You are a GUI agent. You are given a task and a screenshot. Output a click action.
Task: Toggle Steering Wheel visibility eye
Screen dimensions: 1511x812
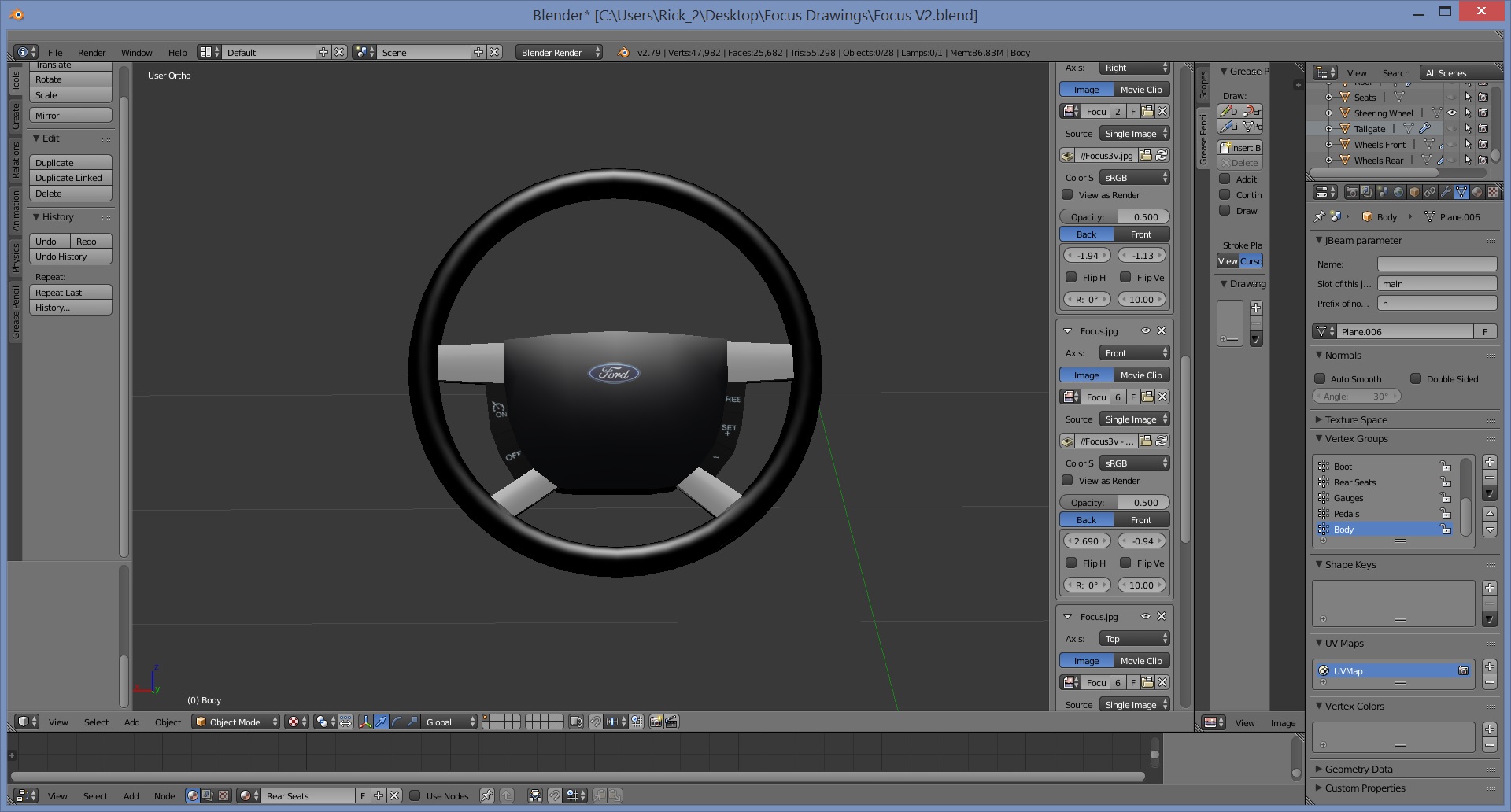(x=1452, y=113)
